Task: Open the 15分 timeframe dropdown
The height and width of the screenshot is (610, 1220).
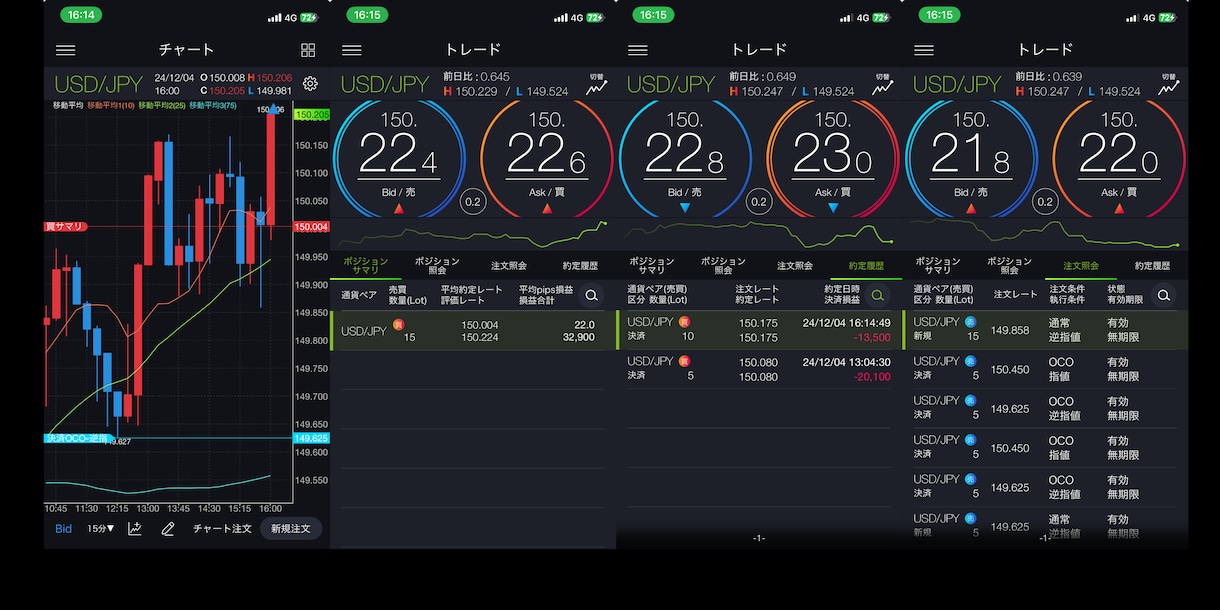Action: click(x=100, y=529)
